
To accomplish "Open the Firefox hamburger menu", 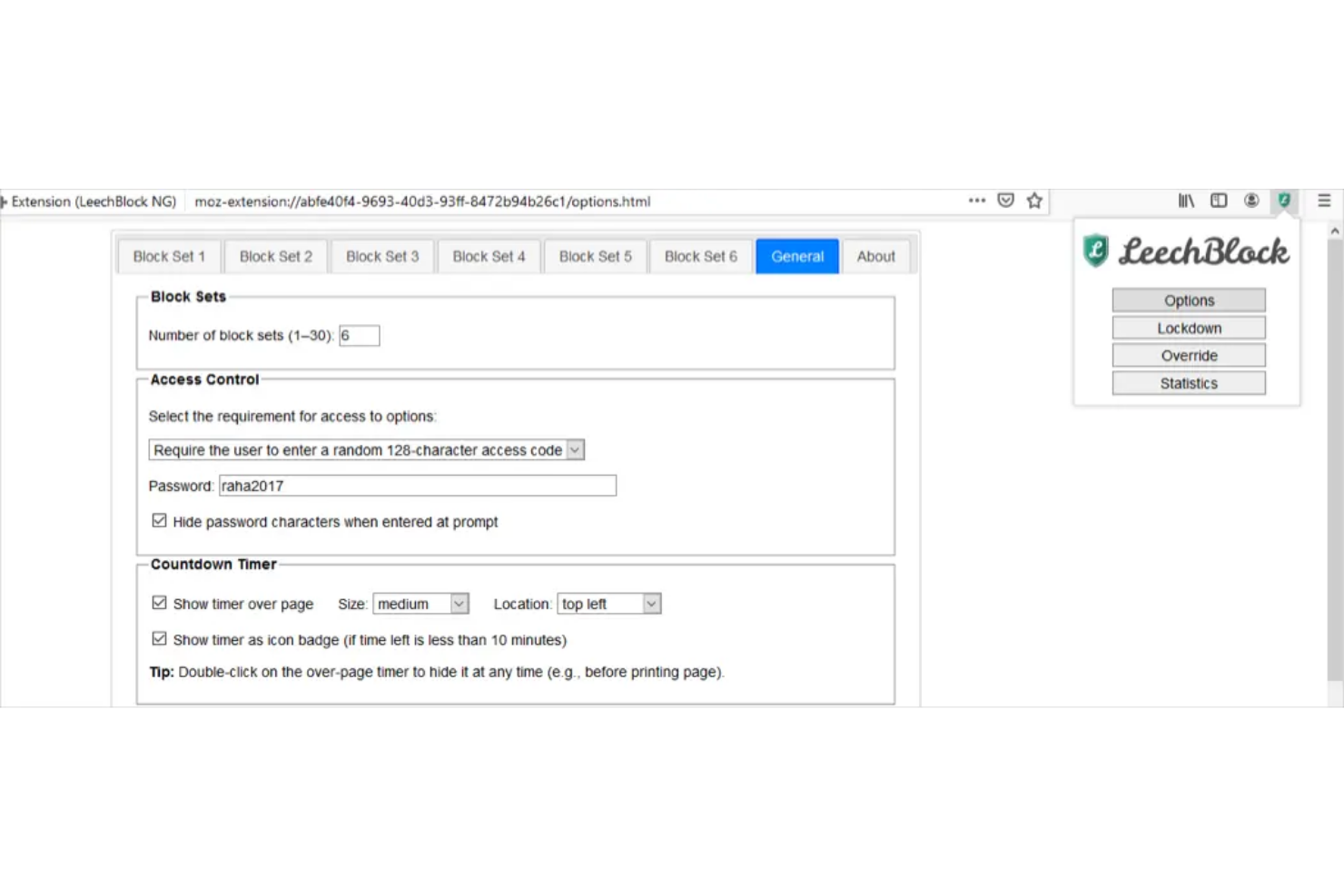I will click(1324, 201).
